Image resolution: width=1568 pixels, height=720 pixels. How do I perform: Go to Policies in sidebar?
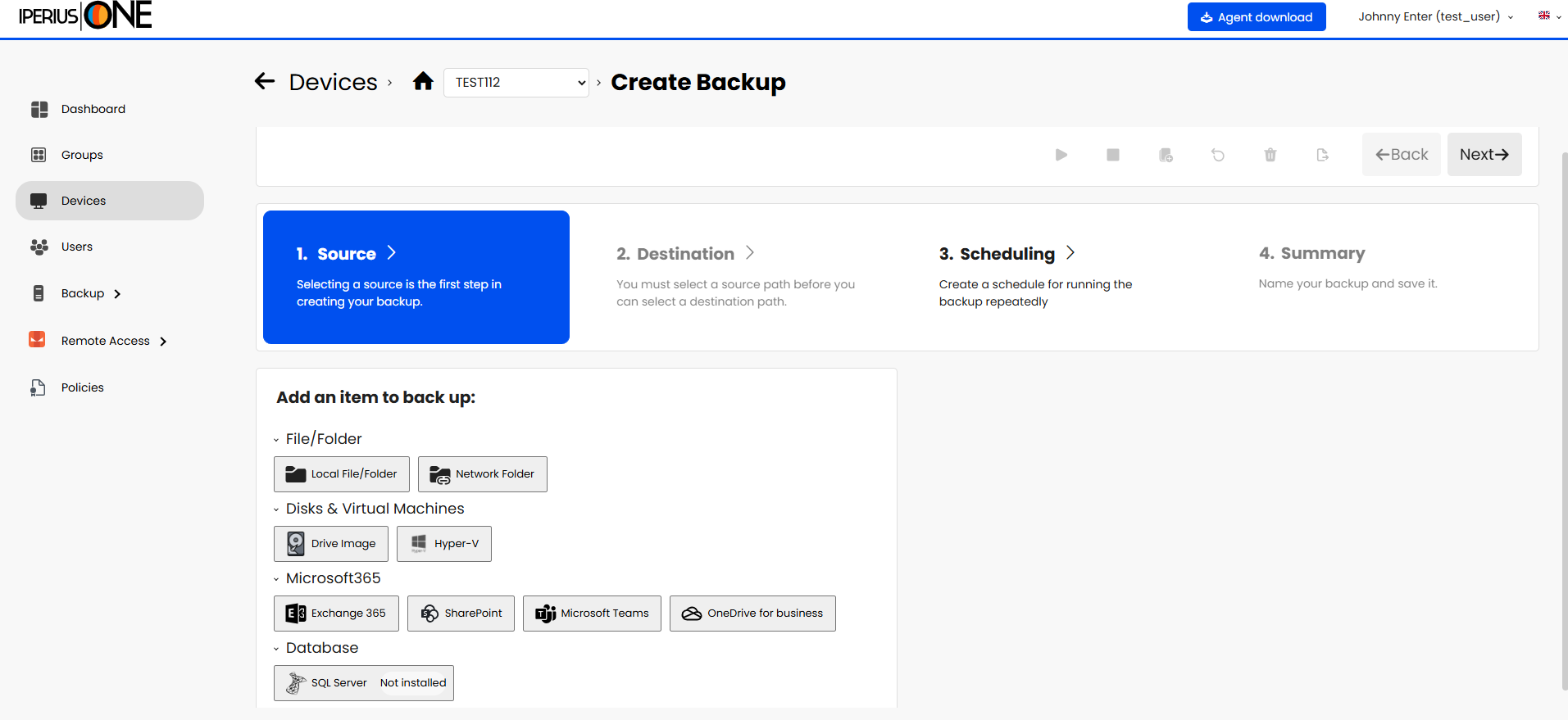82,387
